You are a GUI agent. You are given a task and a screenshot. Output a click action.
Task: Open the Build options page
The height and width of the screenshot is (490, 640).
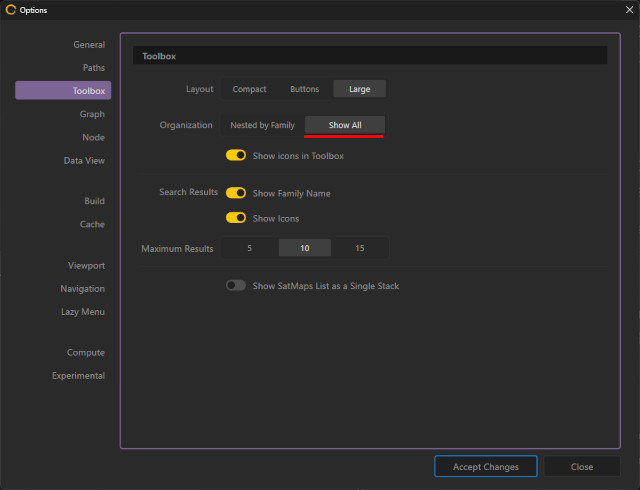pyautogui.click(x=94, y=201)
